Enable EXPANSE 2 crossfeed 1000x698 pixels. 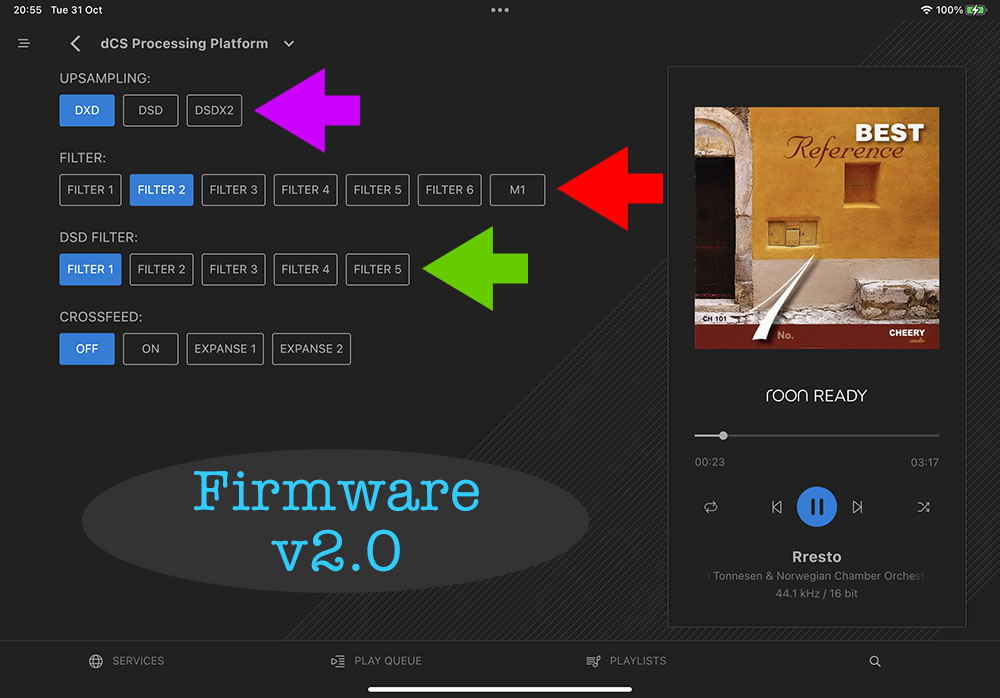point(311,349)
